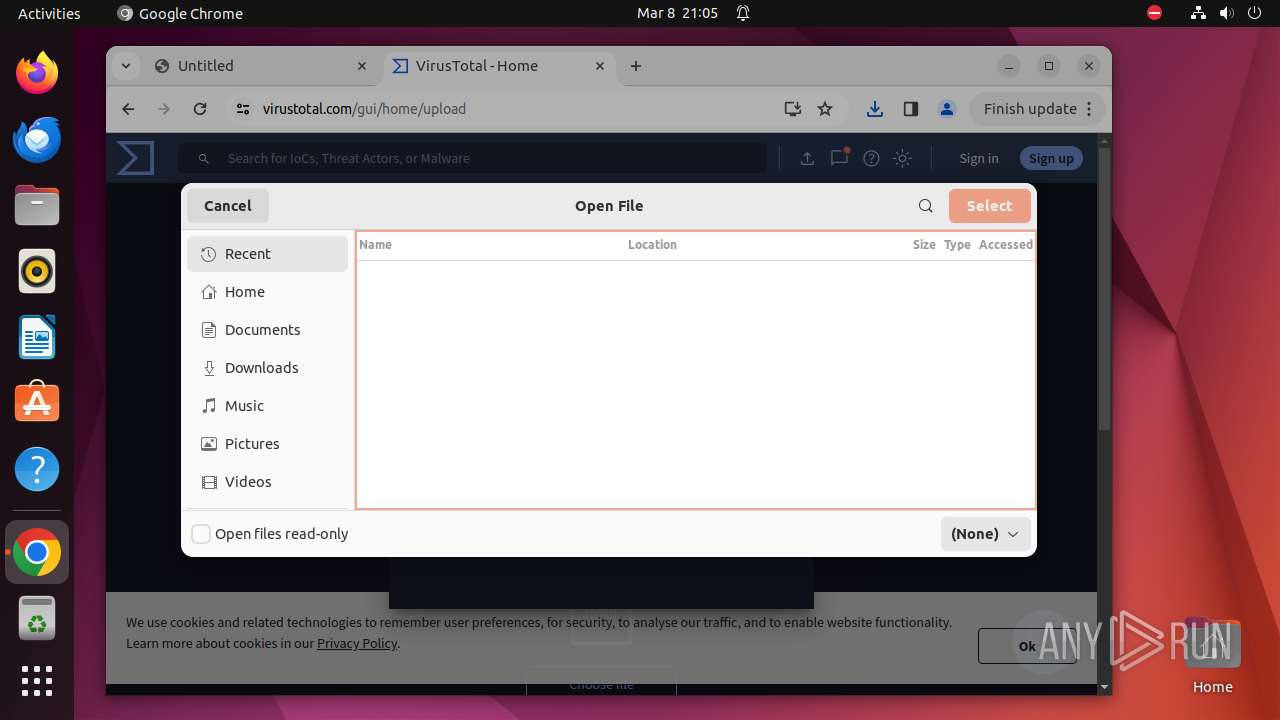Click the Select button

coord(989,206)
